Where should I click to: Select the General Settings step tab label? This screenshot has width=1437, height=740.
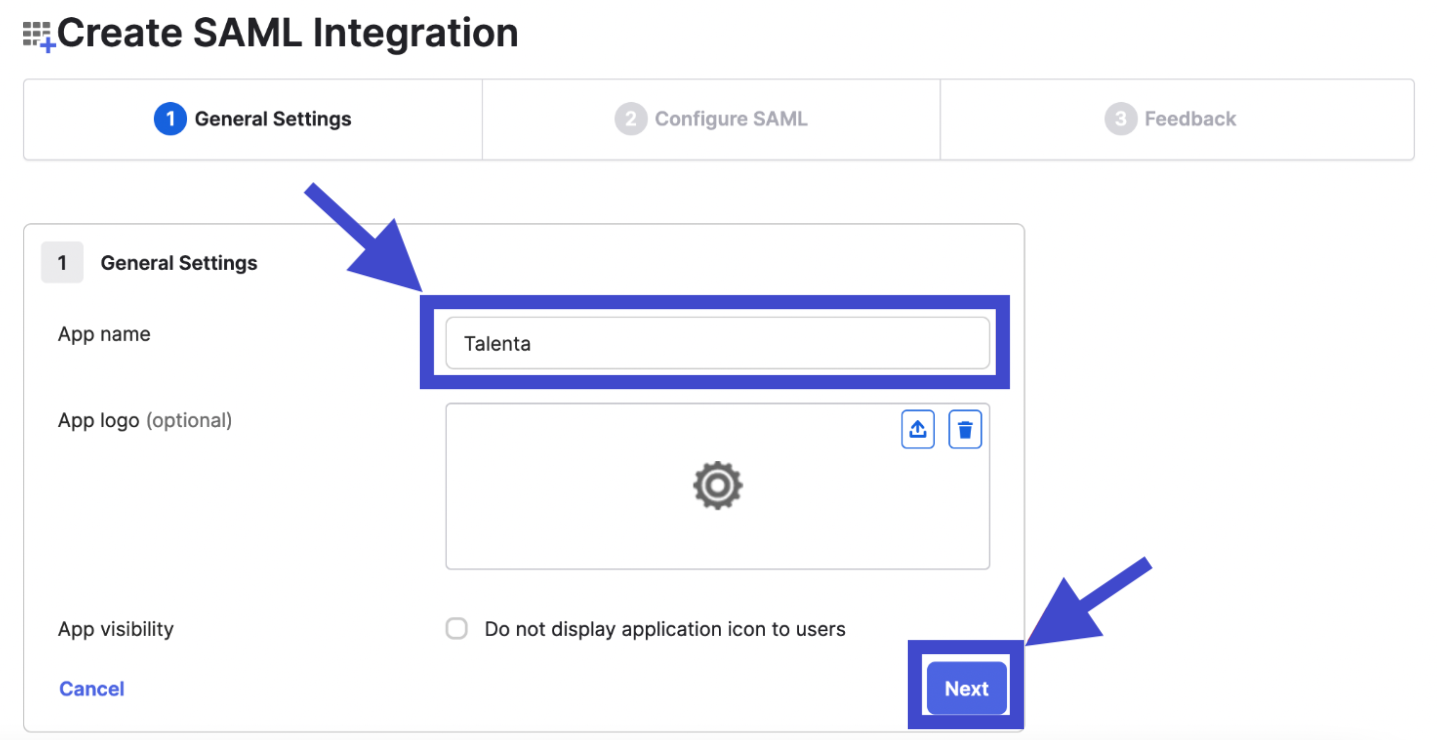point(273,119)
